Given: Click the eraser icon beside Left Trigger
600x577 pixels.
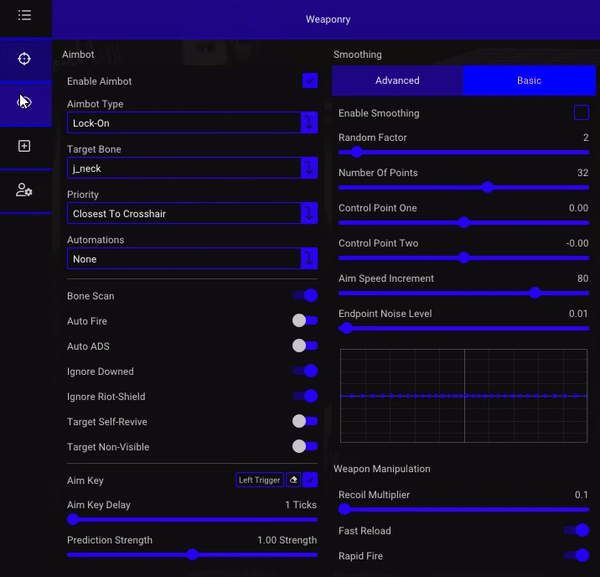Looking at the screenshot, I should pyautogui.click(x=293, y=480).
